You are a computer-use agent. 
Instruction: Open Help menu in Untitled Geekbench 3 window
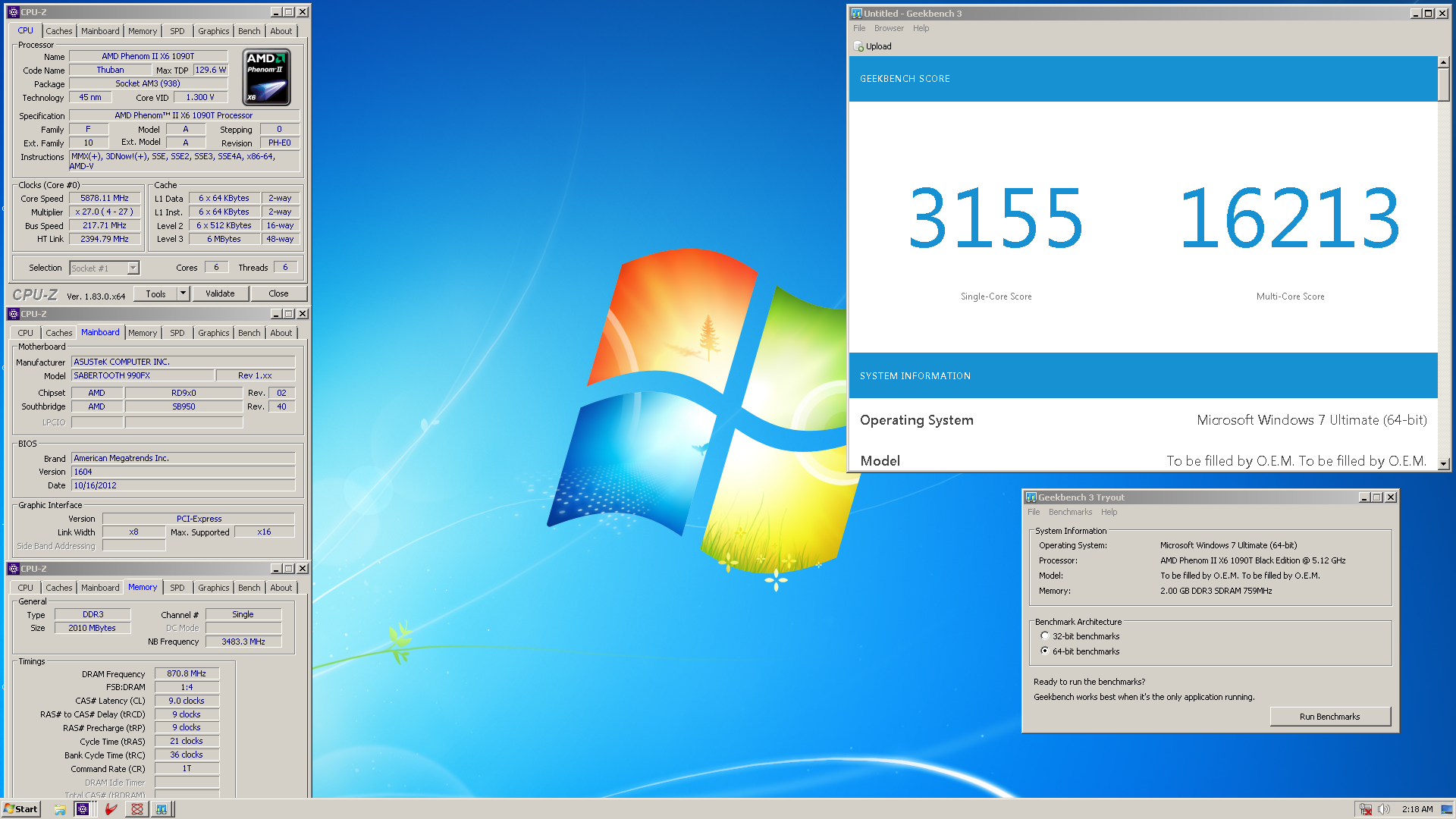pyautogui.click(x=921, y=29)
